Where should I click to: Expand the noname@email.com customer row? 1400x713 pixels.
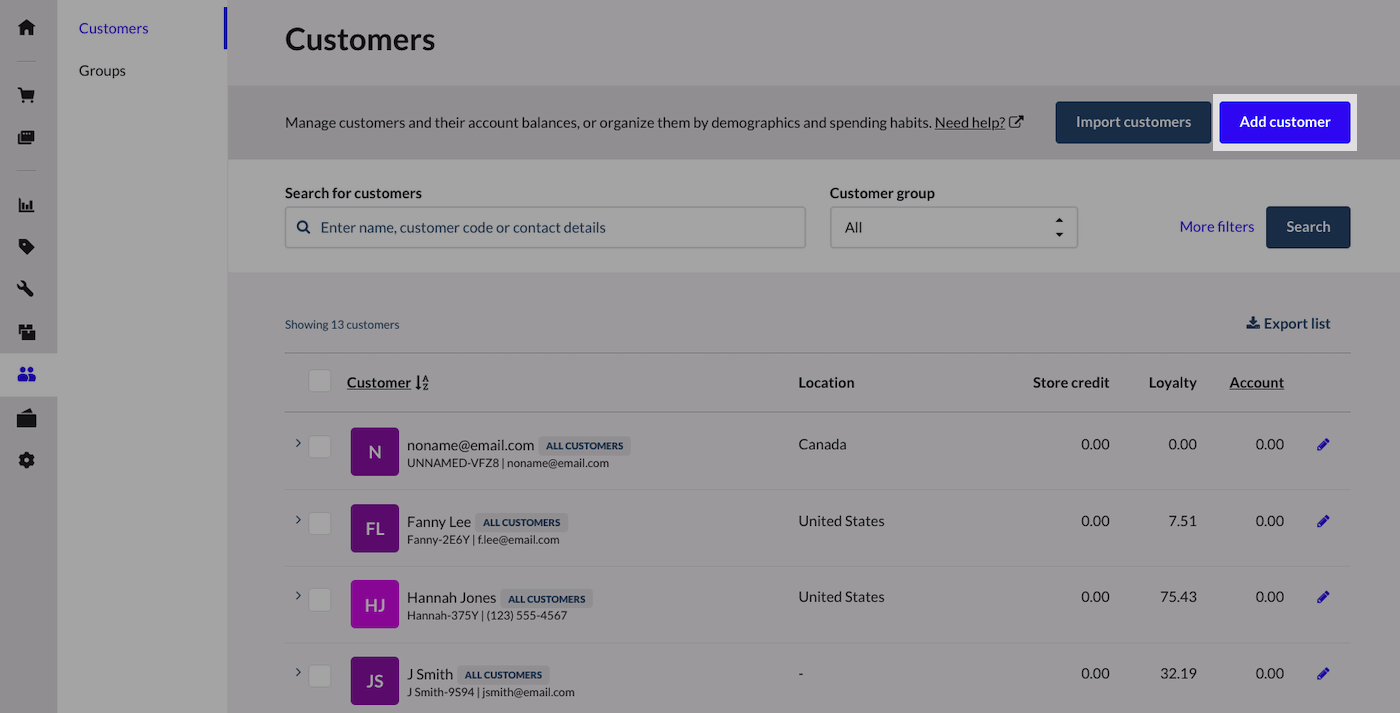point(298,442)
